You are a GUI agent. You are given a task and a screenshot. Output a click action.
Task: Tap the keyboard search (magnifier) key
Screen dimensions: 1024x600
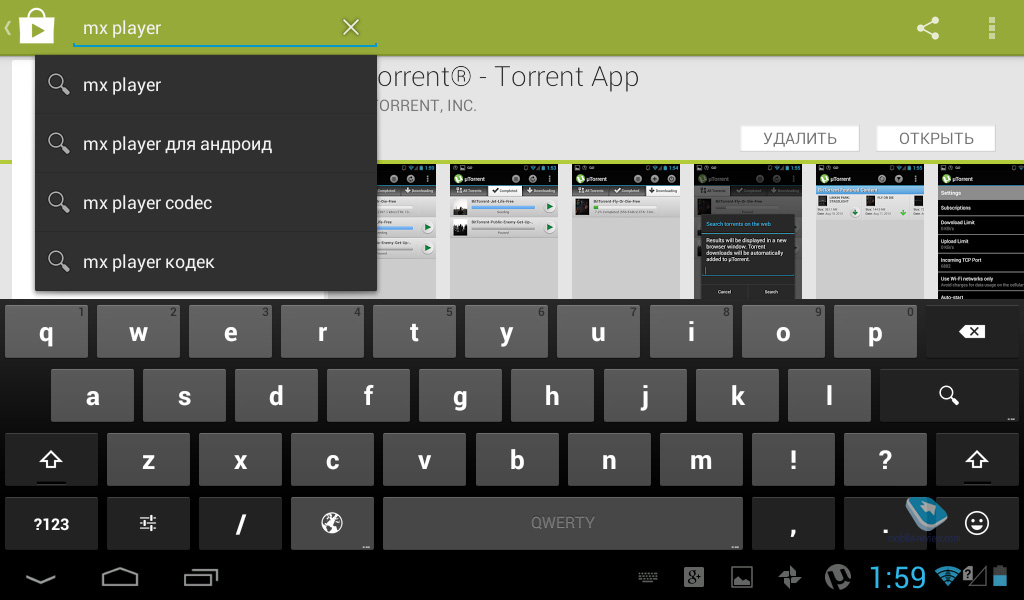tap(949, 395)
